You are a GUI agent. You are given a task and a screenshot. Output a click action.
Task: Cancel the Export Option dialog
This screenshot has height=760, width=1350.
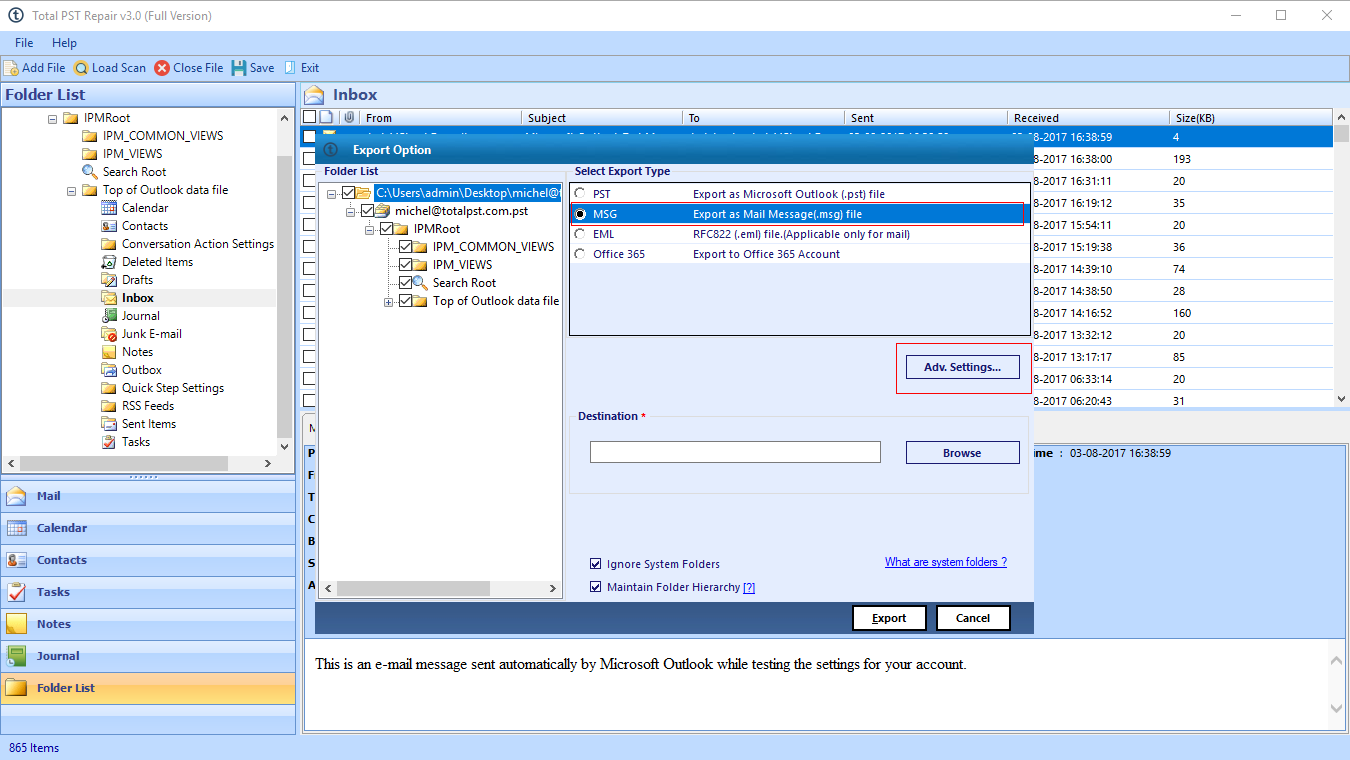click(973, 618)
